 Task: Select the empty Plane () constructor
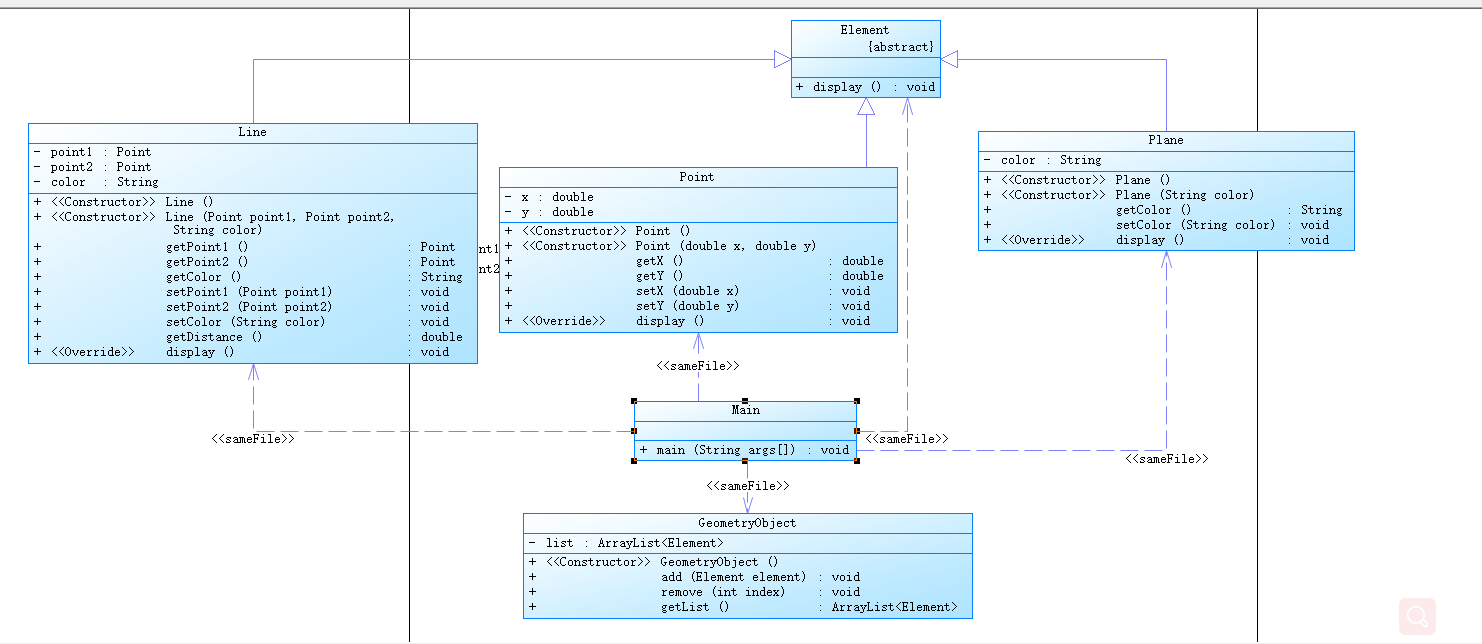point(1077,180)
